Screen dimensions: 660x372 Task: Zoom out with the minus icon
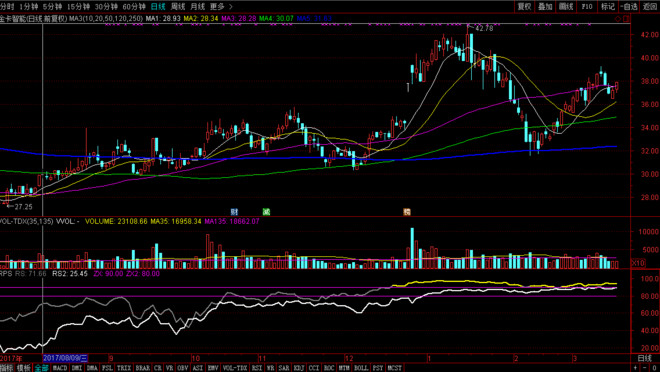(644, 368)
